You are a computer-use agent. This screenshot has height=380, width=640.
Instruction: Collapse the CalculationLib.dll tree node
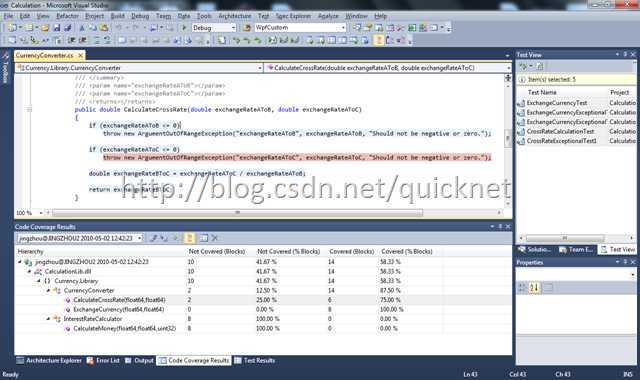point(29,271)
